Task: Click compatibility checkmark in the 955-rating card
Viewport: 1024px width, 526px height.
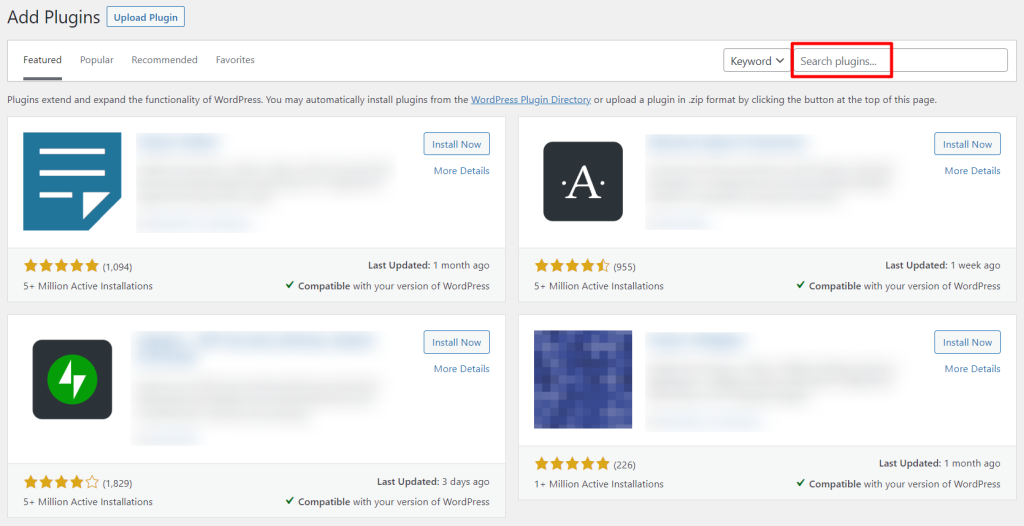Action: tap(800, 286)
